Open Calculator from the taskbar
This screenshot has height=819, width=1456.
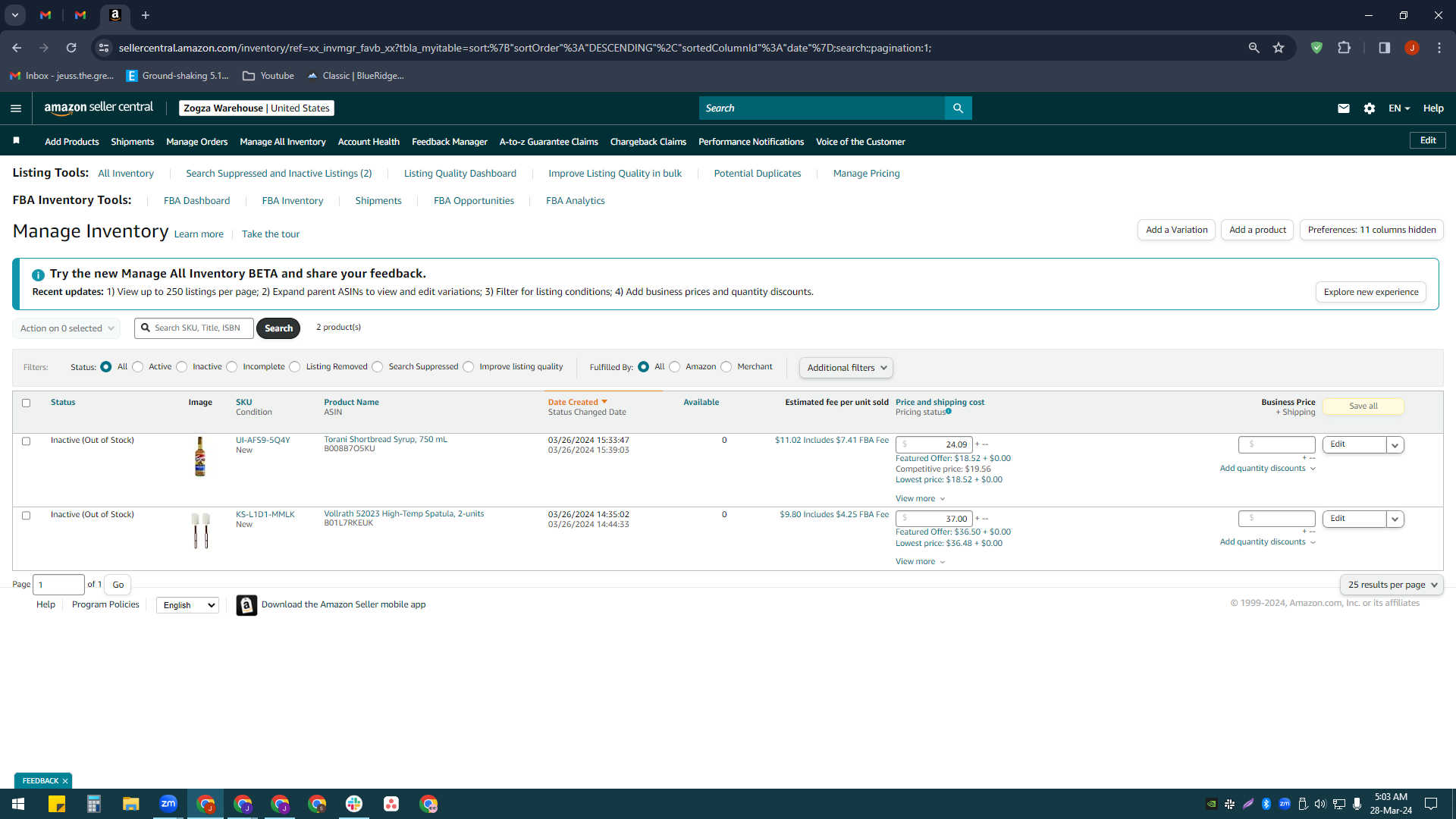(x=94, y=804)
